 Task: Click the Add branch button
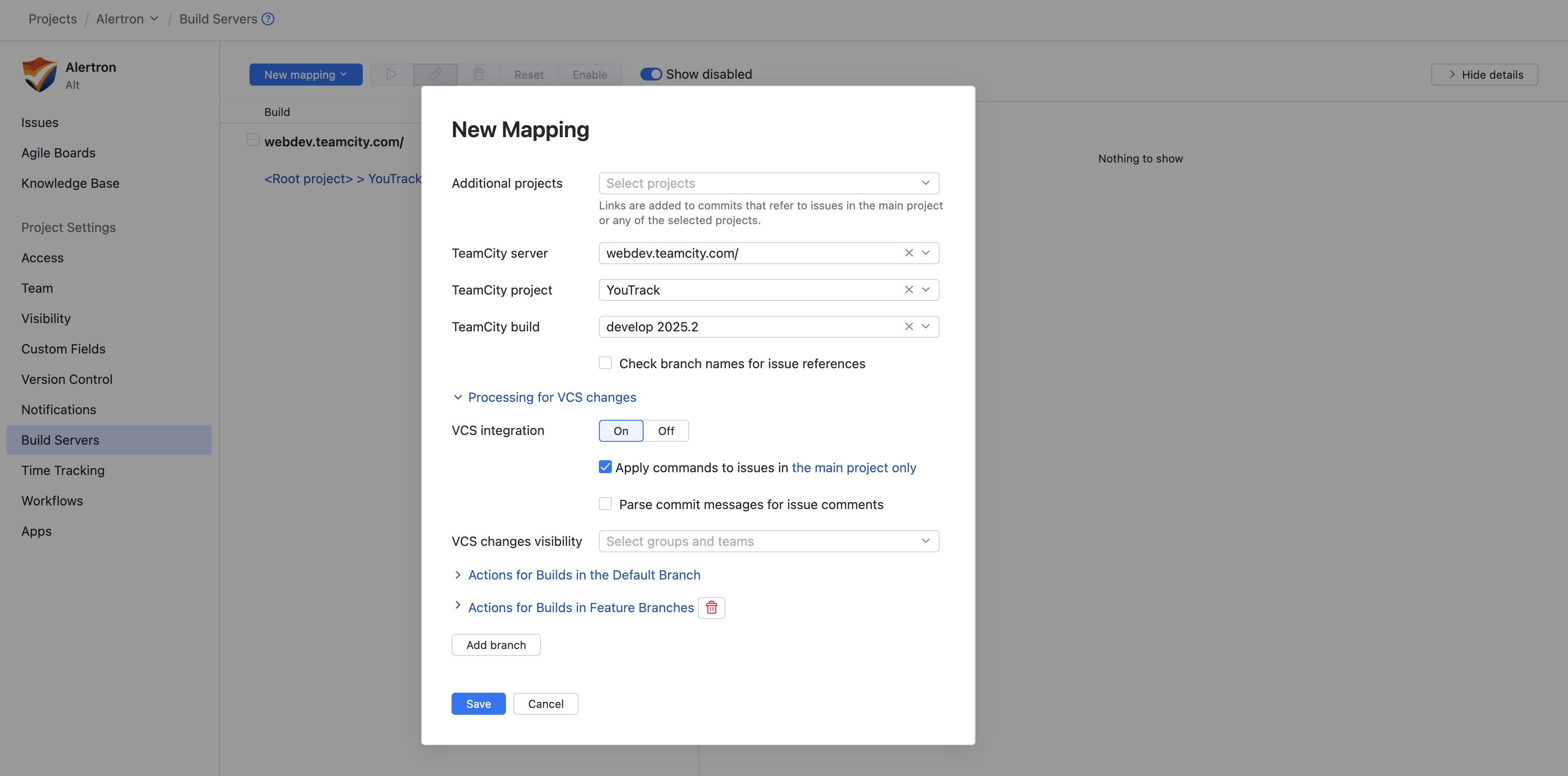(x=495, y=644)
